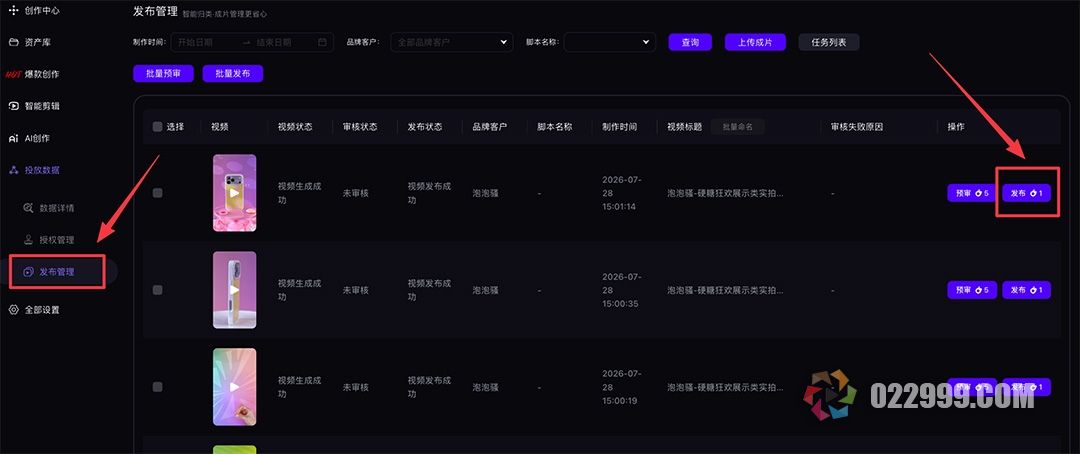The image size is (1080, 454).
Task: Click the 审核失败原因 column header
Action: click(857, 127)
